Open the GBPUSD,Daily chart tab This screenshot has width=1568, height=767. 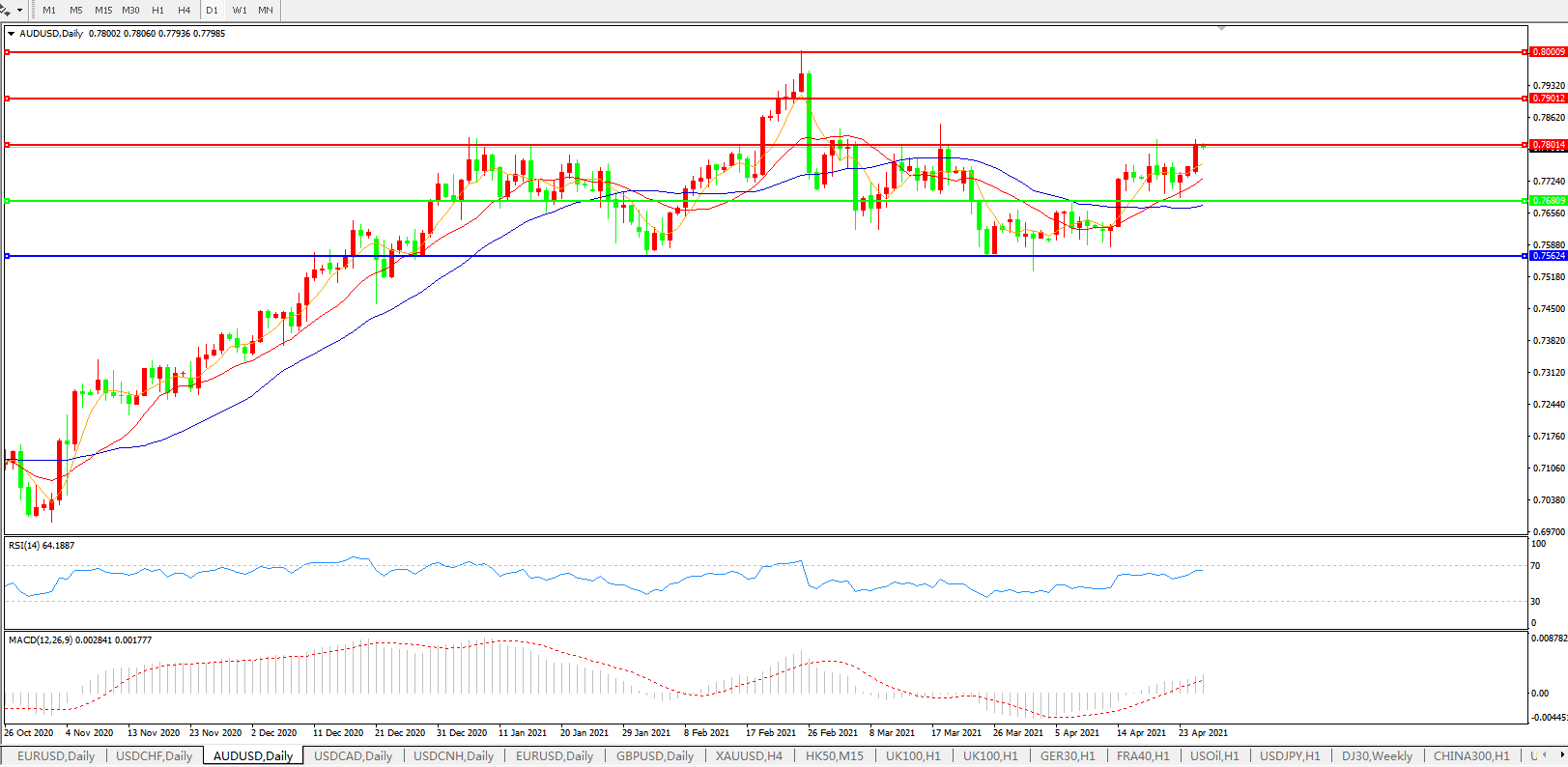[655, 756]
